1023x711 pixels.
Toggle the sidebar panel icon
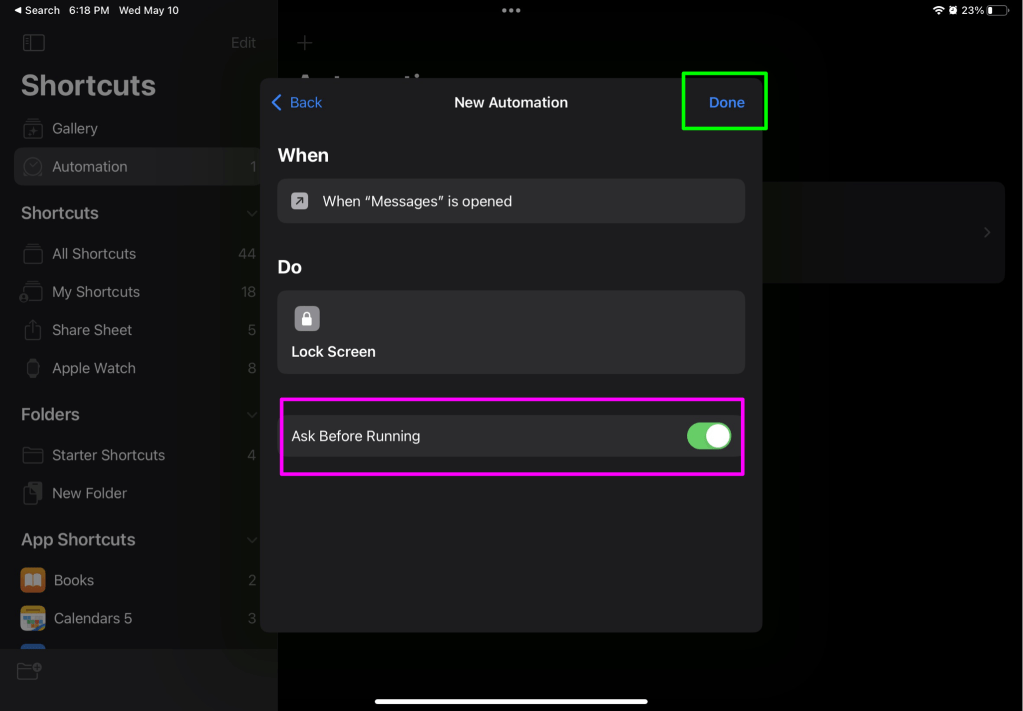pyautogui.click(x=33, y=43)
